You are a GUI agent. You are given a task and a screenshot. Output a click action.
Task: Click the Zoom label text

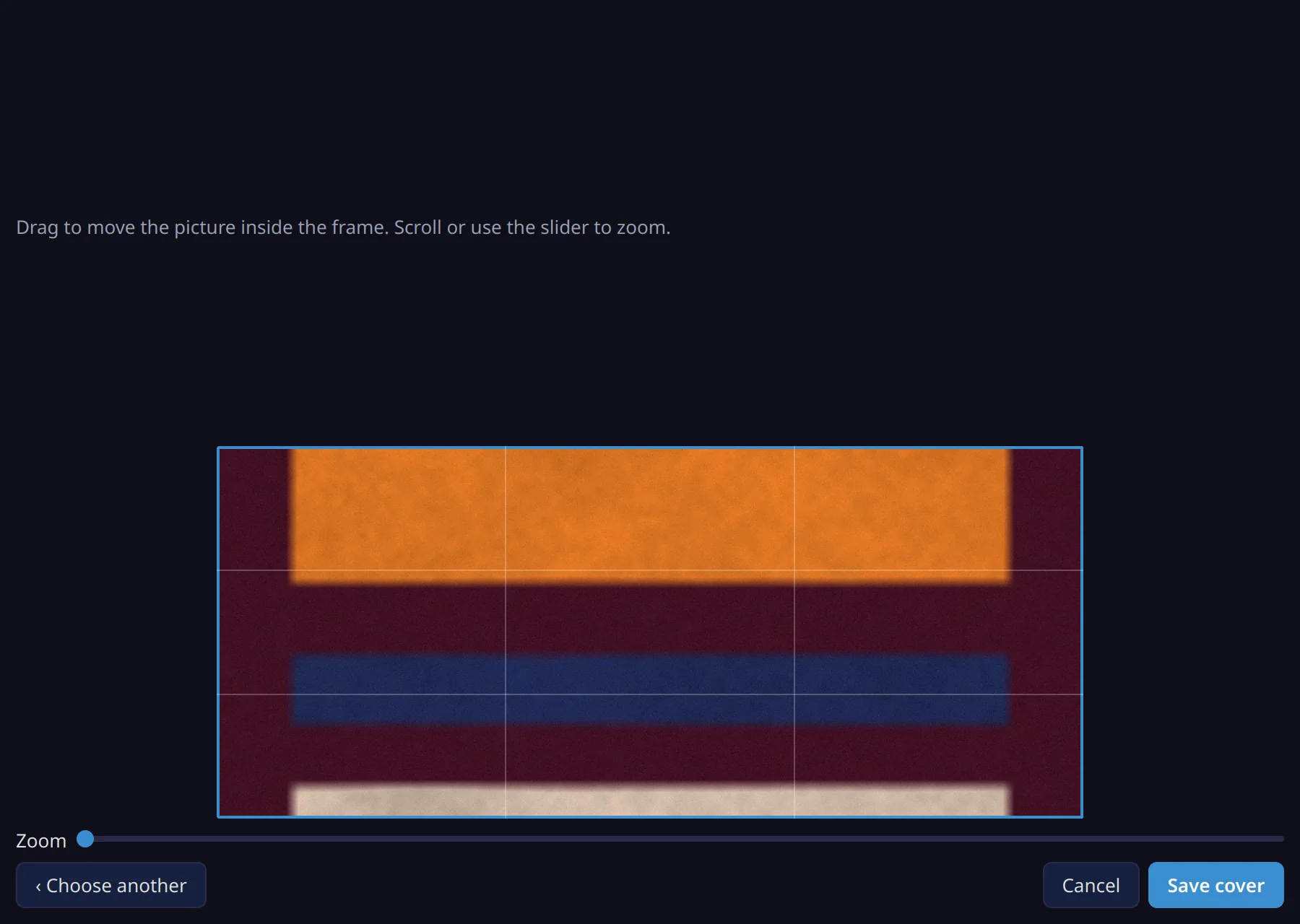click(41, 841)
